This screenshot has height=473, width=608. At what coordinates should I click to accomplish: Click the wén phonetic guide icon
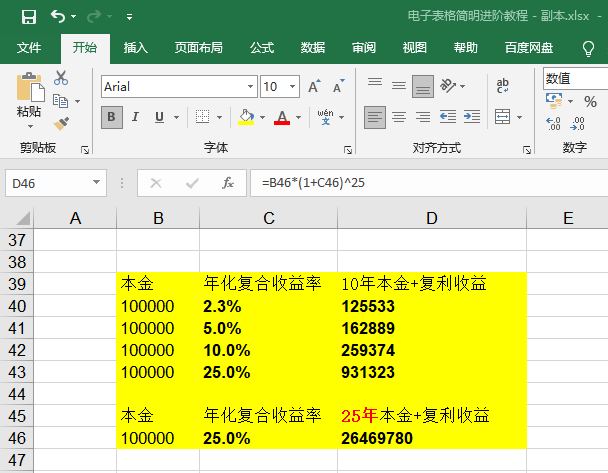[x=325, y=117]
